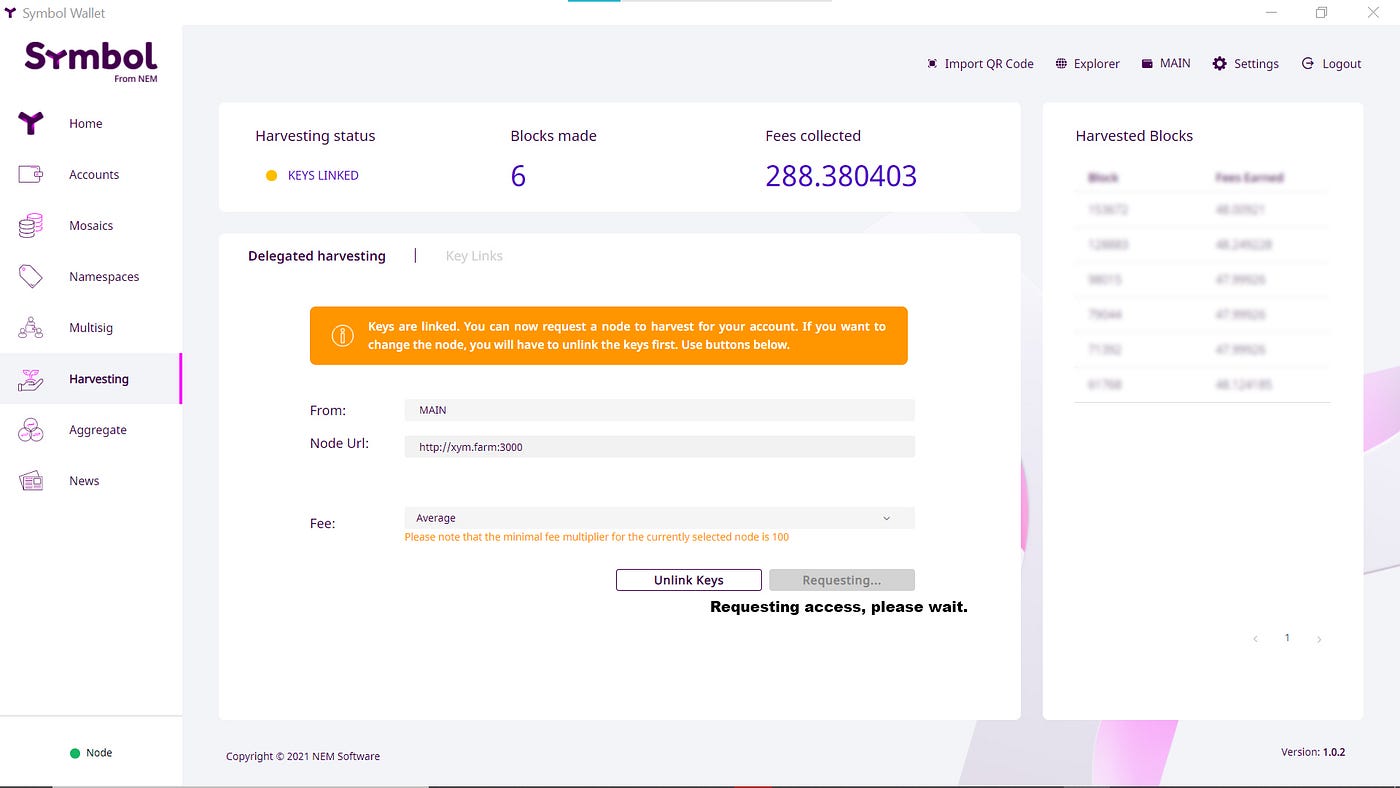Go to next Harvested Blocks page

click(x=1319, y=638)
